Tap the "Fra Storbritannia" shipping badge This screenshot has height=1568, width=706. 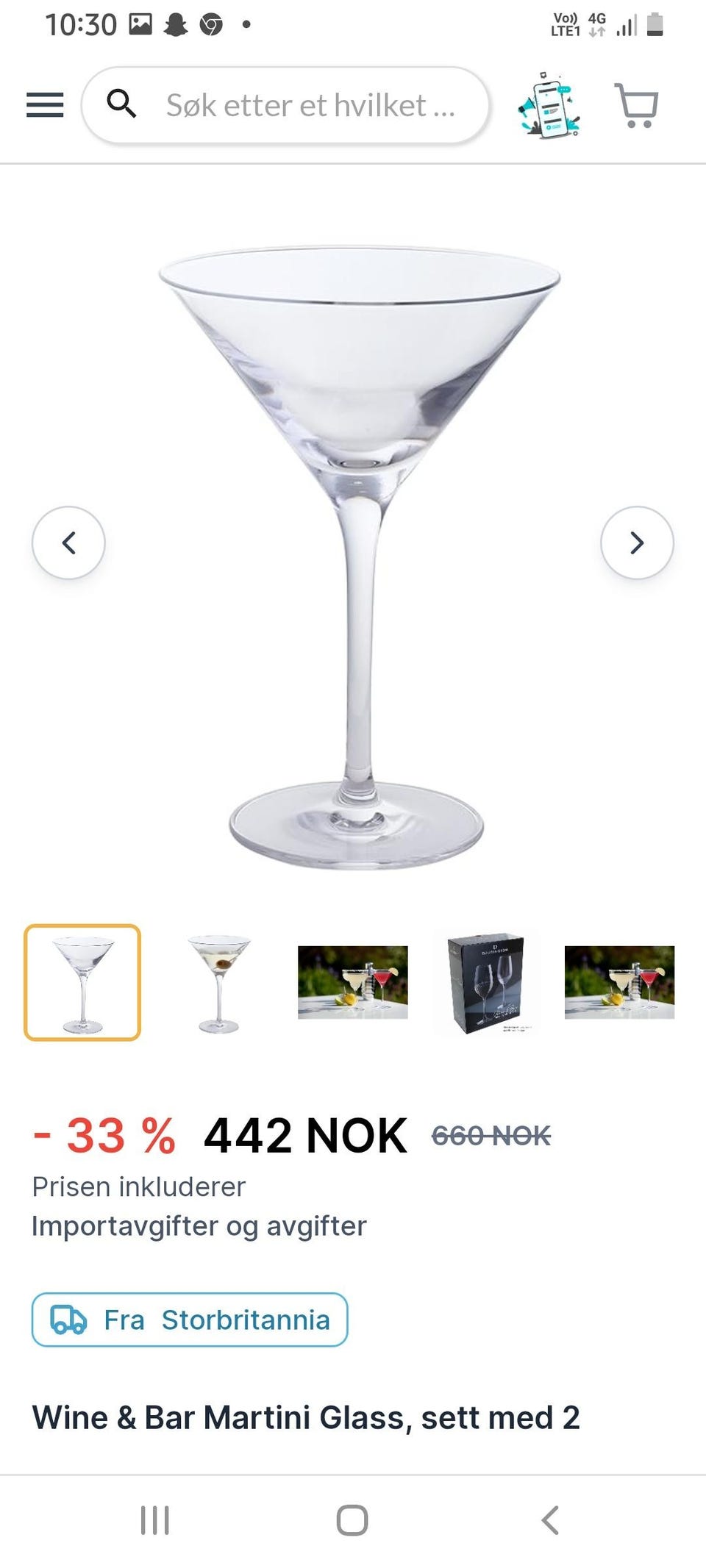point(190,1320)
